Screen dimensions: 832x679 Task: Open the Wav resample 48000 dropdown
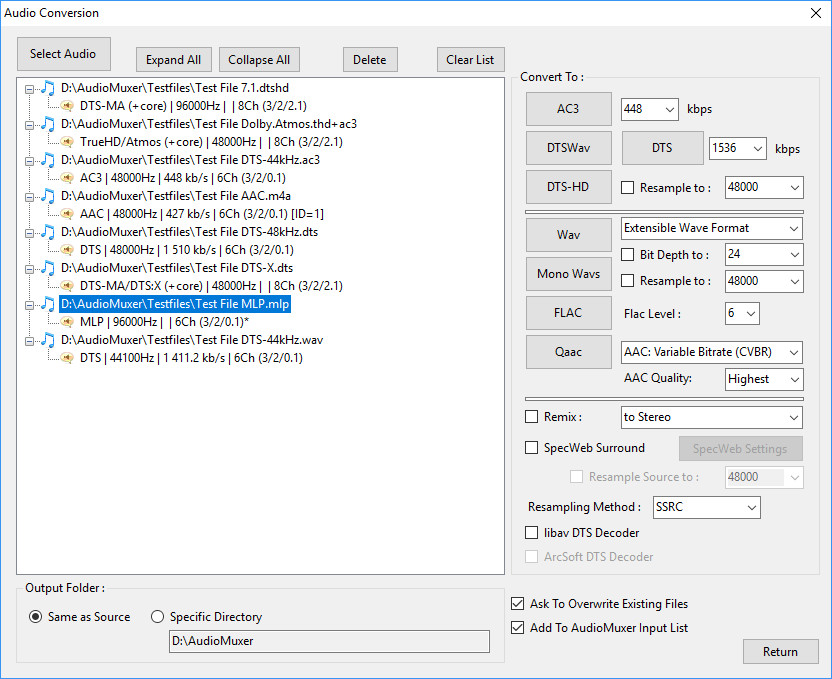764,281
